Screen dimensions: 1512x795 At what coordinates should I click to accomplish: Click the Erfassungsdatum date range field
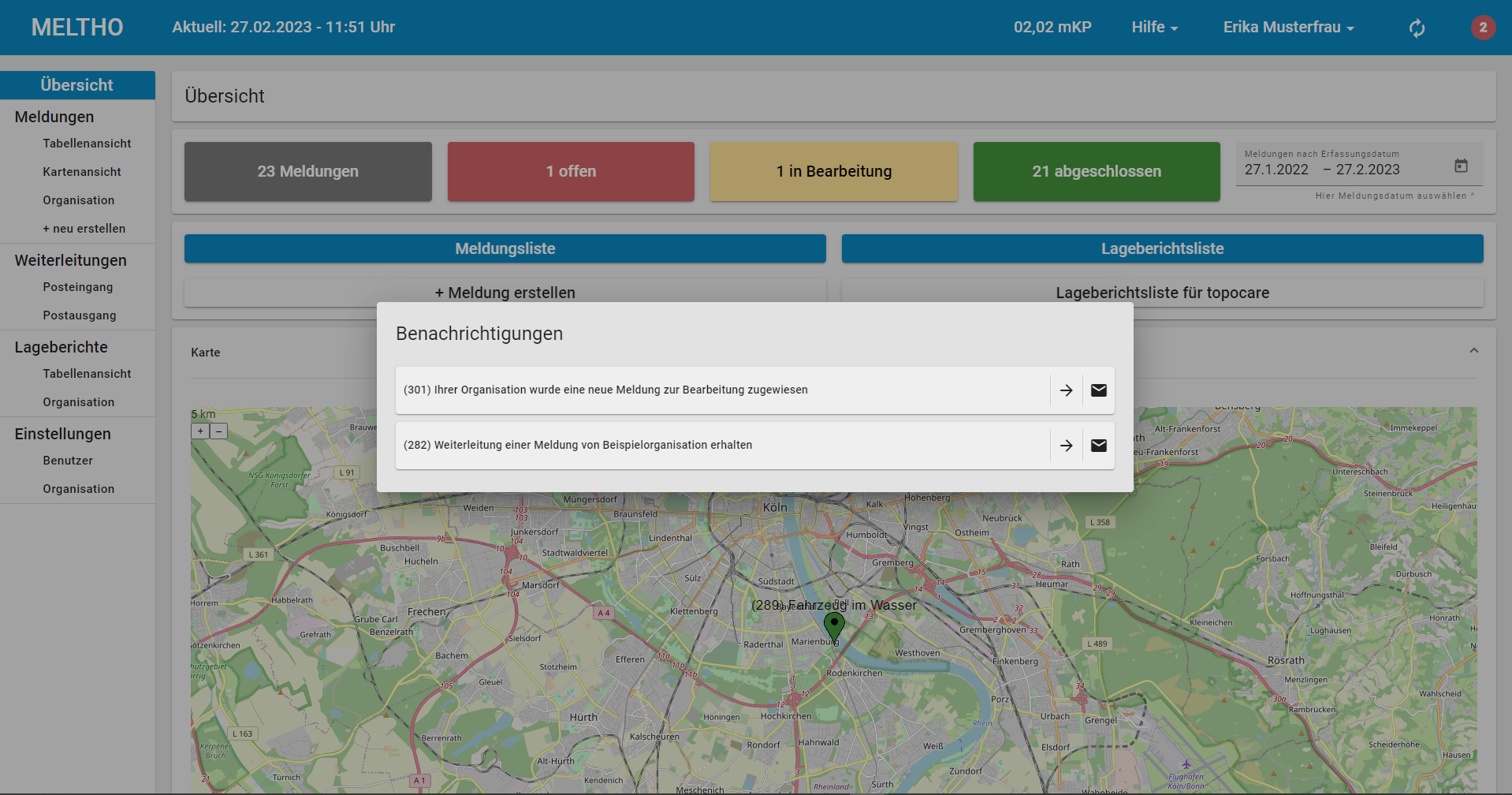[1340, 170]
